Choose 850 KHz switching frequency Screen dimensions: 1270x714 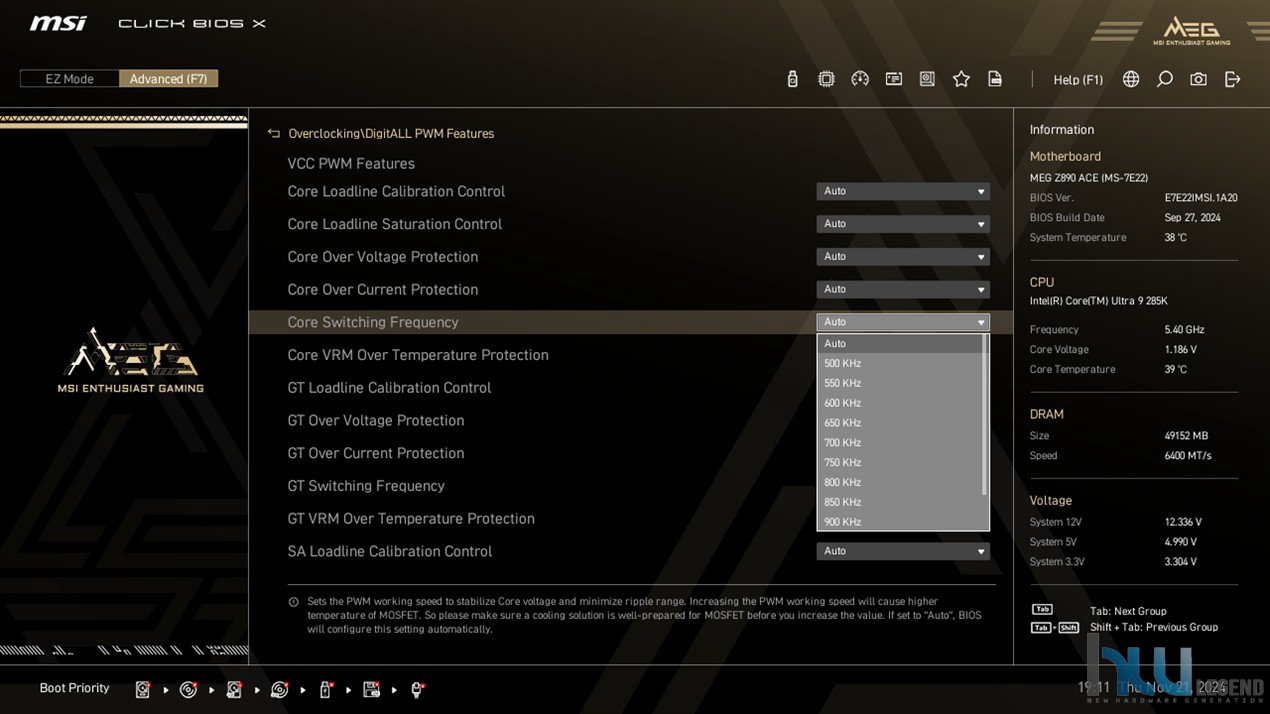pos(900,502)
